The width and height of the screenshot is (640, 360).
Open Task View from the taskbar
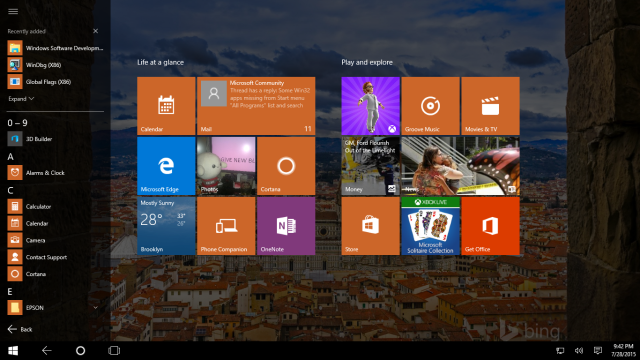[114, 351]
